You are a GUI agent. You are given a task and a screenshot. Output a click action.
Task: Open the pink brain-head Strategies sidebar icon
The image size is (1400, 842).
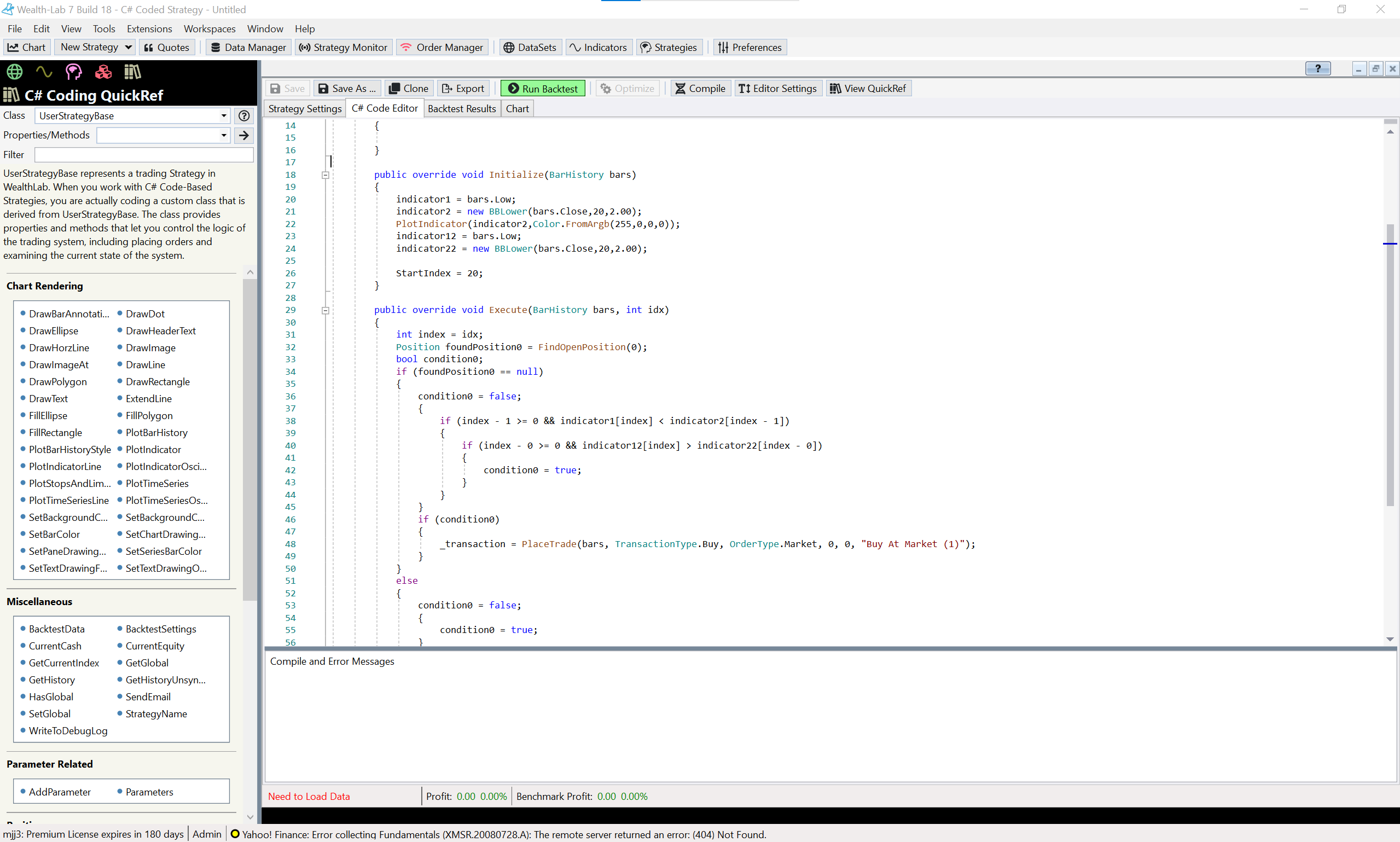coord(74,72)
